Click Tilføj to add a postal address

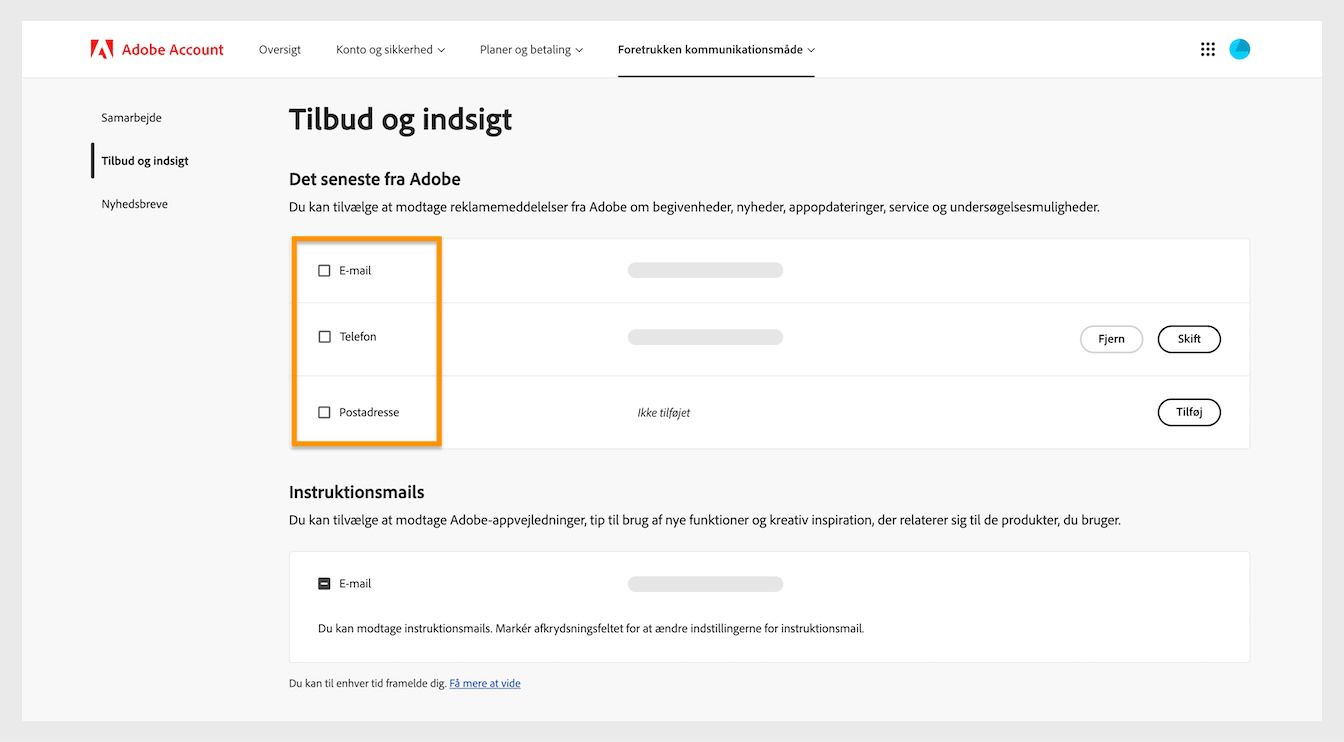[x=1189, y=412]
